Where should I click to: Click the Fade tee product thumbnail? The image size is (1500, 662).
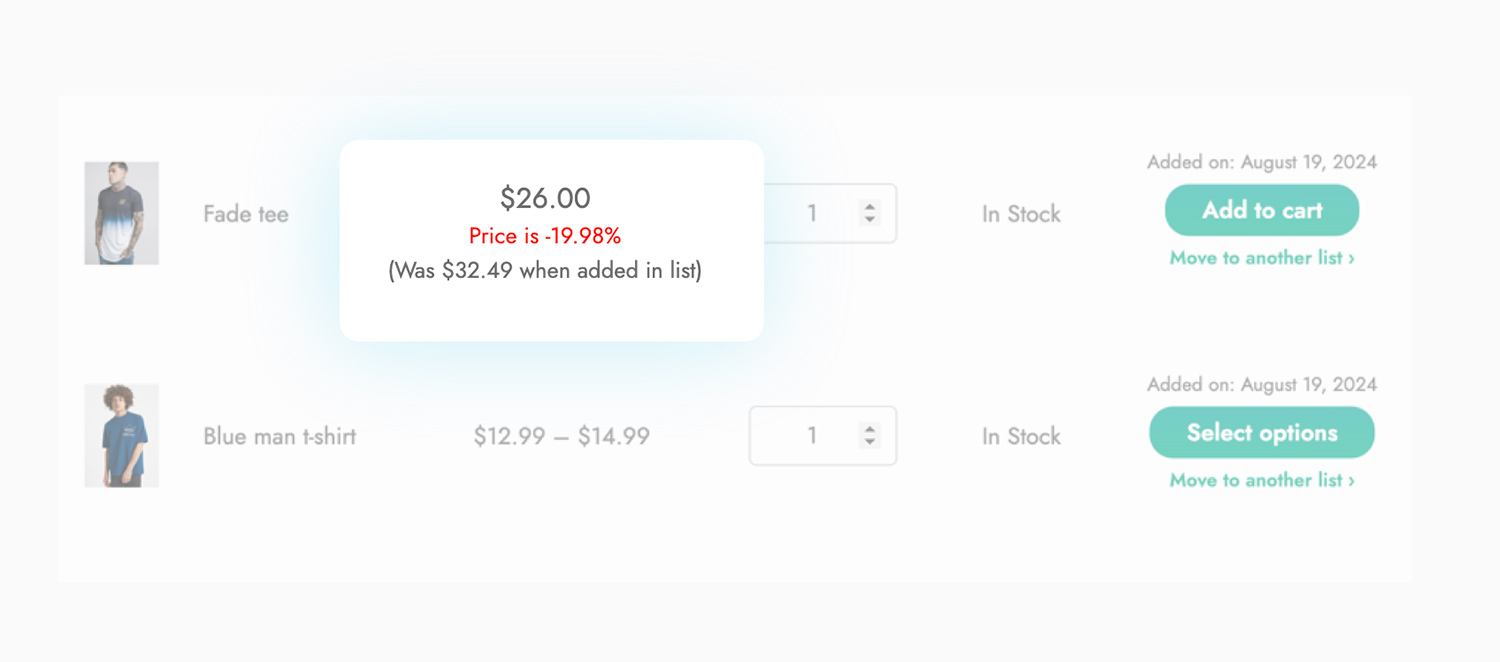[x=121, y=213]
